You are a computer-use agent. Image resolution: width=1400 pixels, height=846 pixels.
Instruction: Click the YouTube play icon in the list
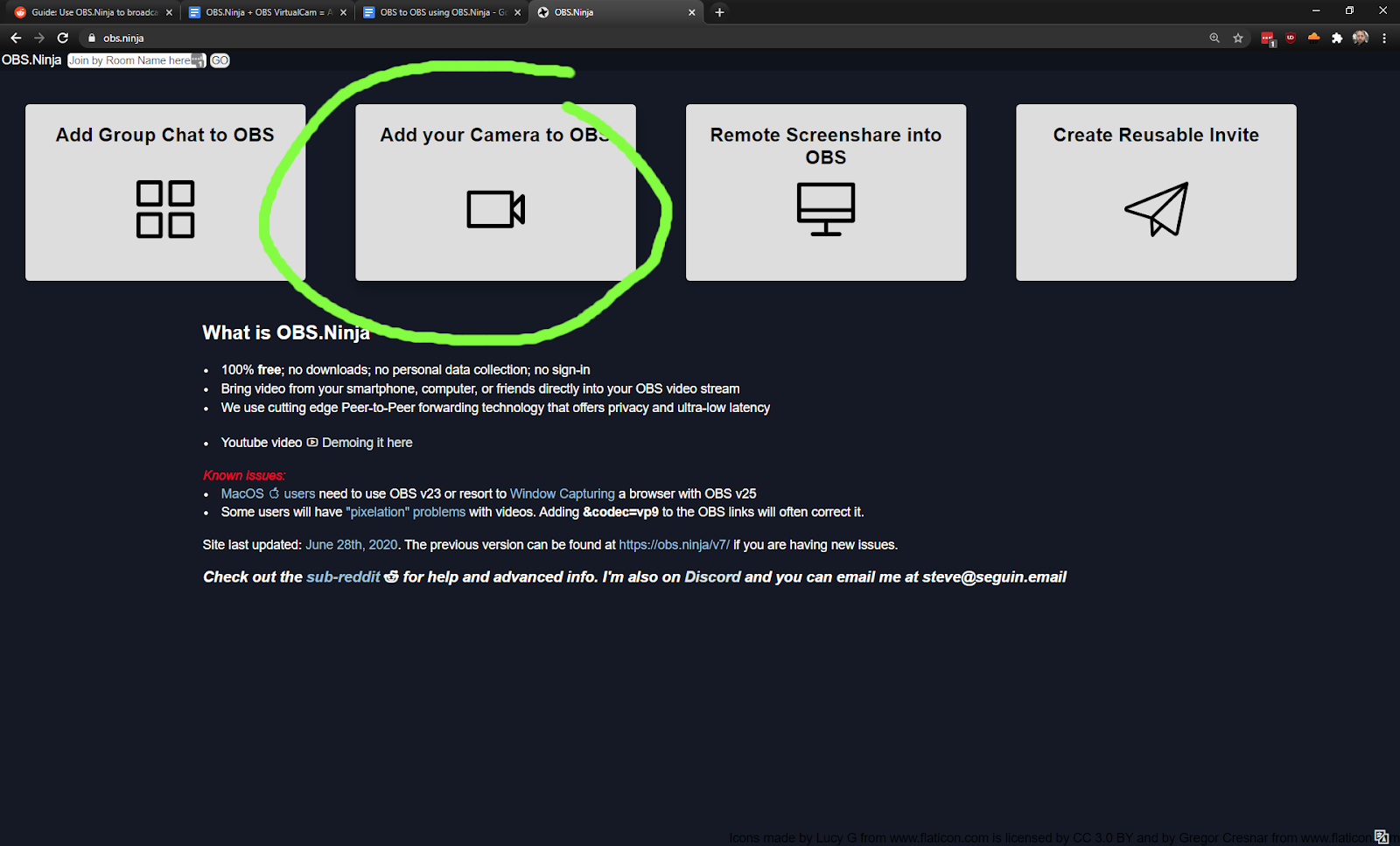click(x=312, y=443)
